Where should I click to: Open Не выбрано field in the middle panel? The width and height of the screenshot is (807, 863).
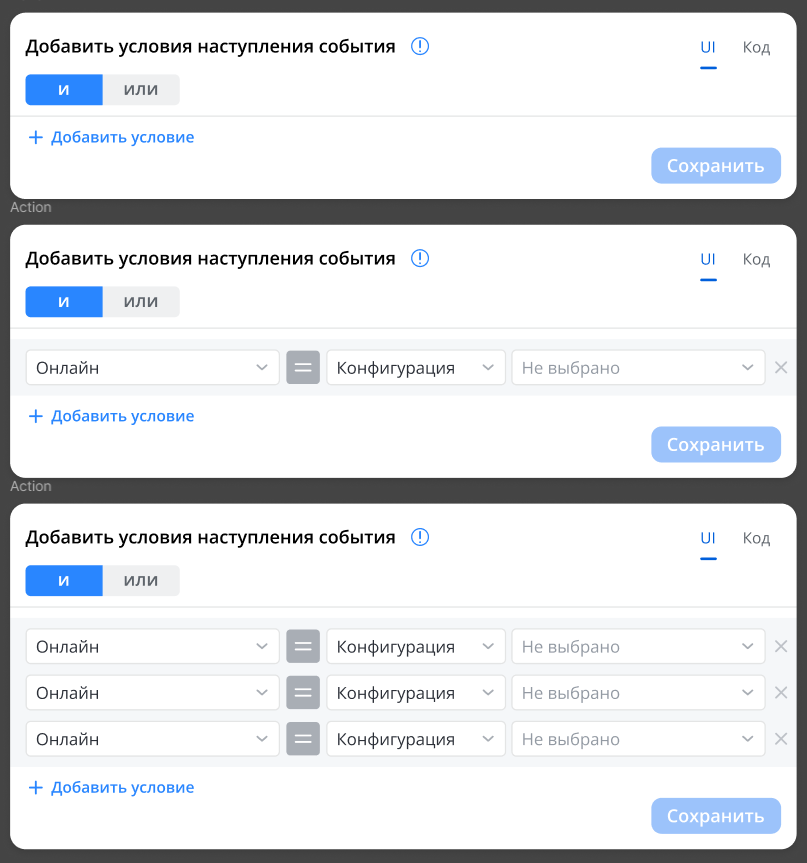tap(639, 368)
